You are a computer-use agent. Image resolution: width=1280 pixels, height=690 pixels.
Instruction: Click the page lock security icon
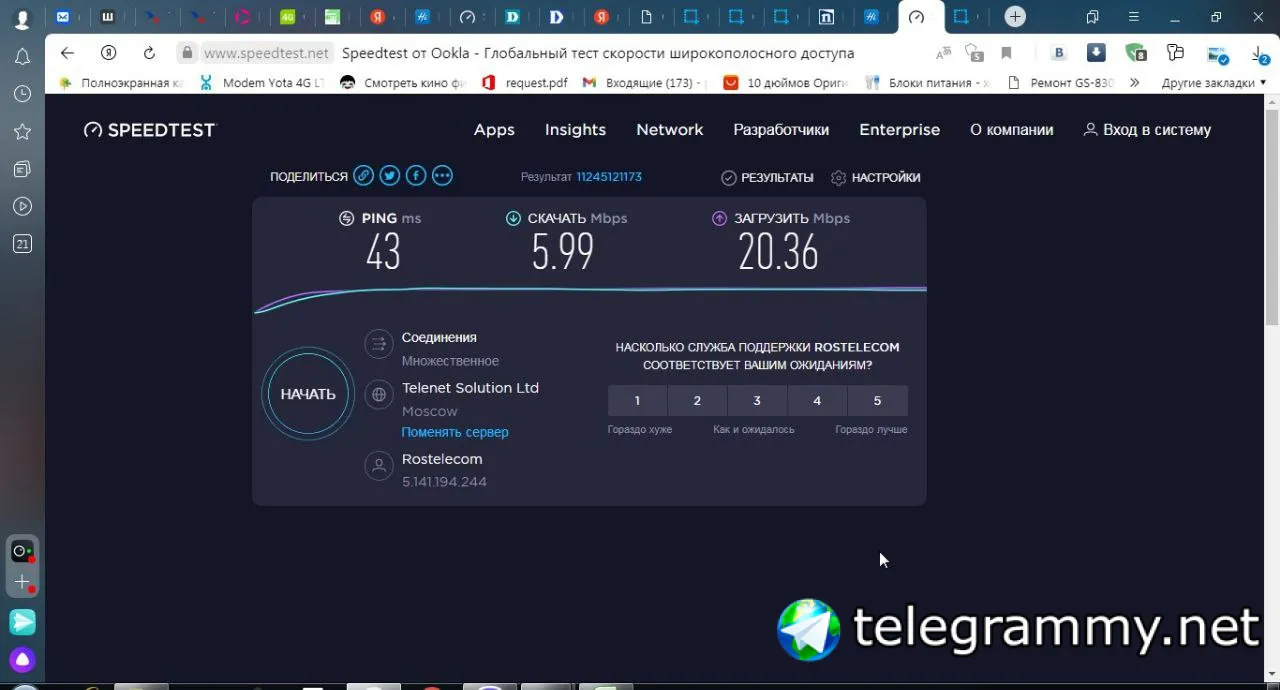pyautogui.click(x=186, y=53)
